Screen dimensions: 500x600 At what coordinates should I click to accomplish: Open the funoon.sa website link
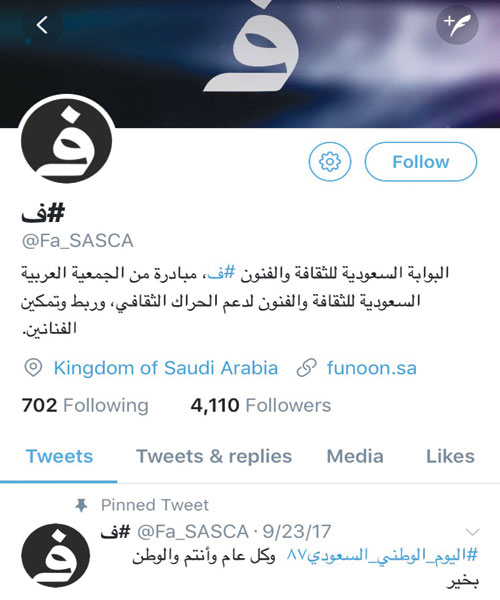coord(371,368)
